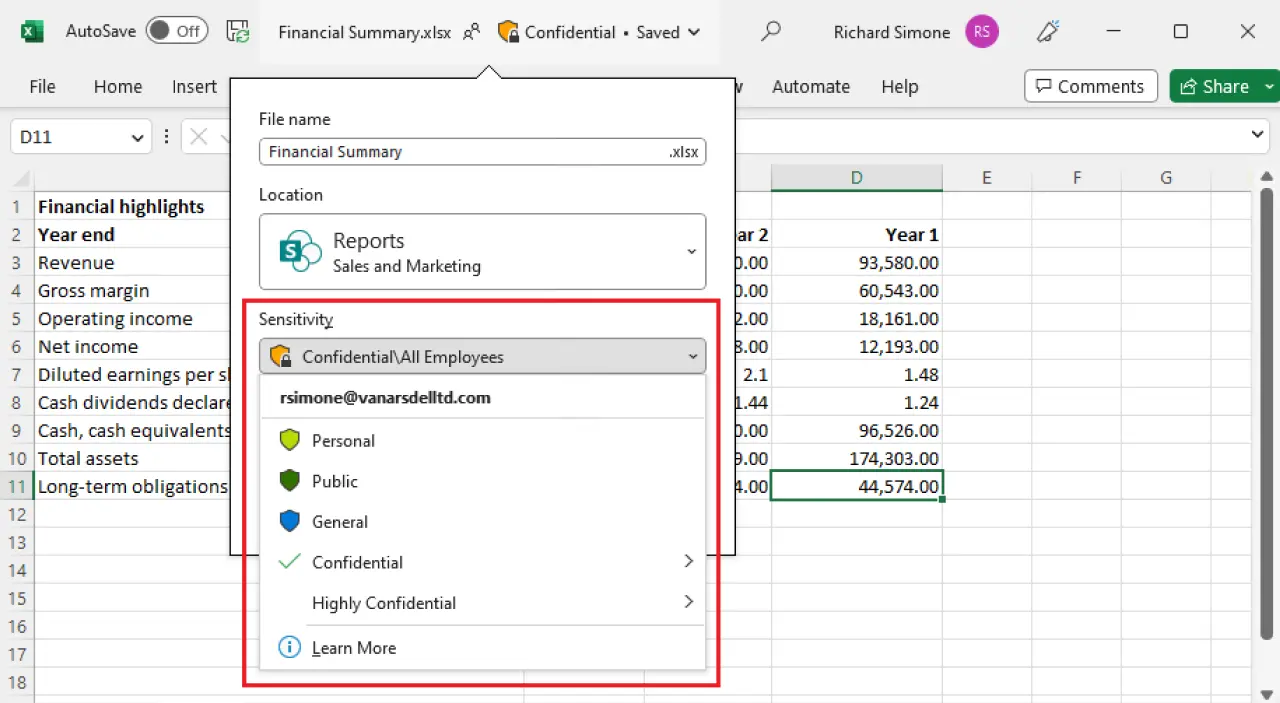Click the Excel app icon
The width and height of the screenshot is (1280, 703).
tap(32, 32)
